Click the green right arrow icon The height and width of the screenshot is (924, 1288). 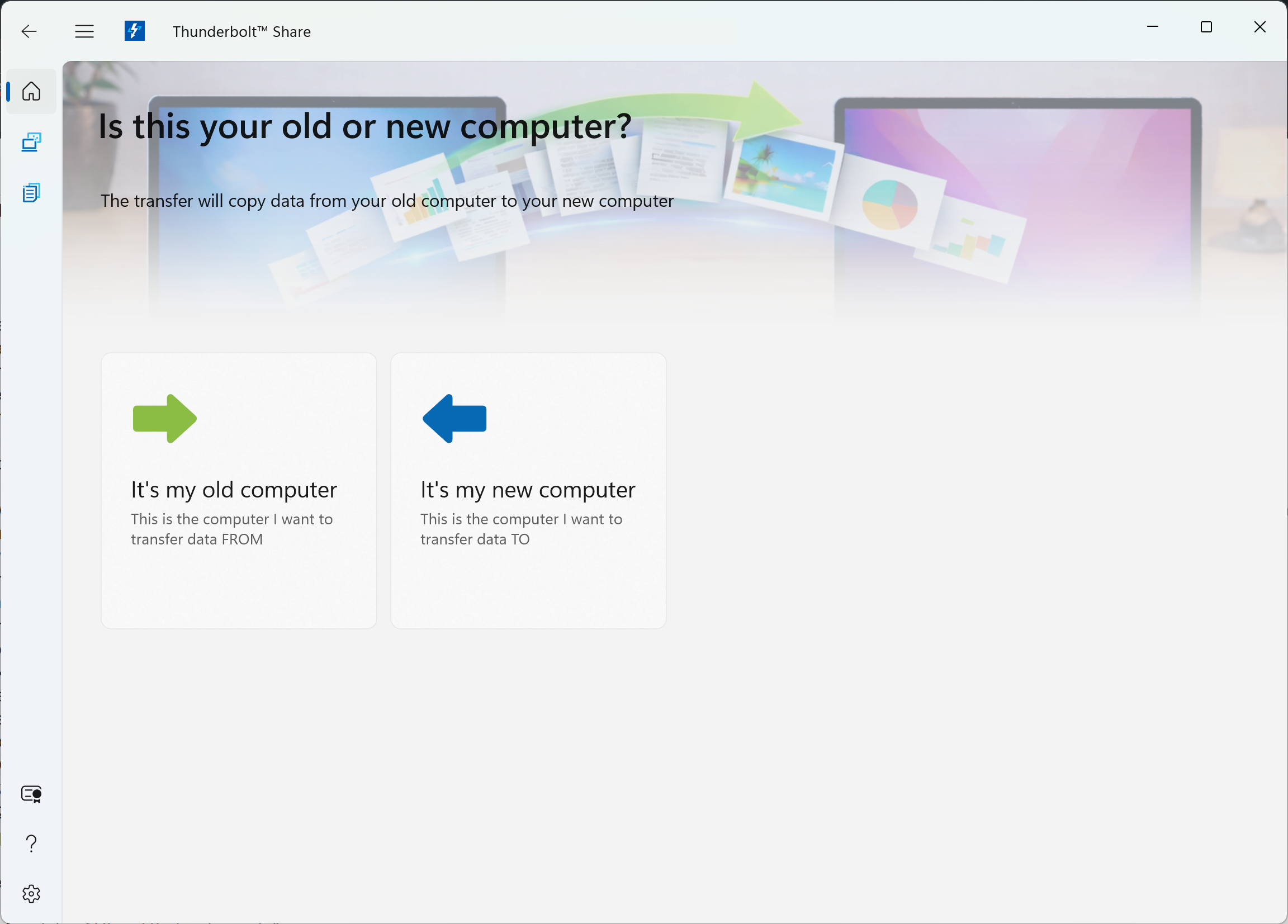(165, 419)
